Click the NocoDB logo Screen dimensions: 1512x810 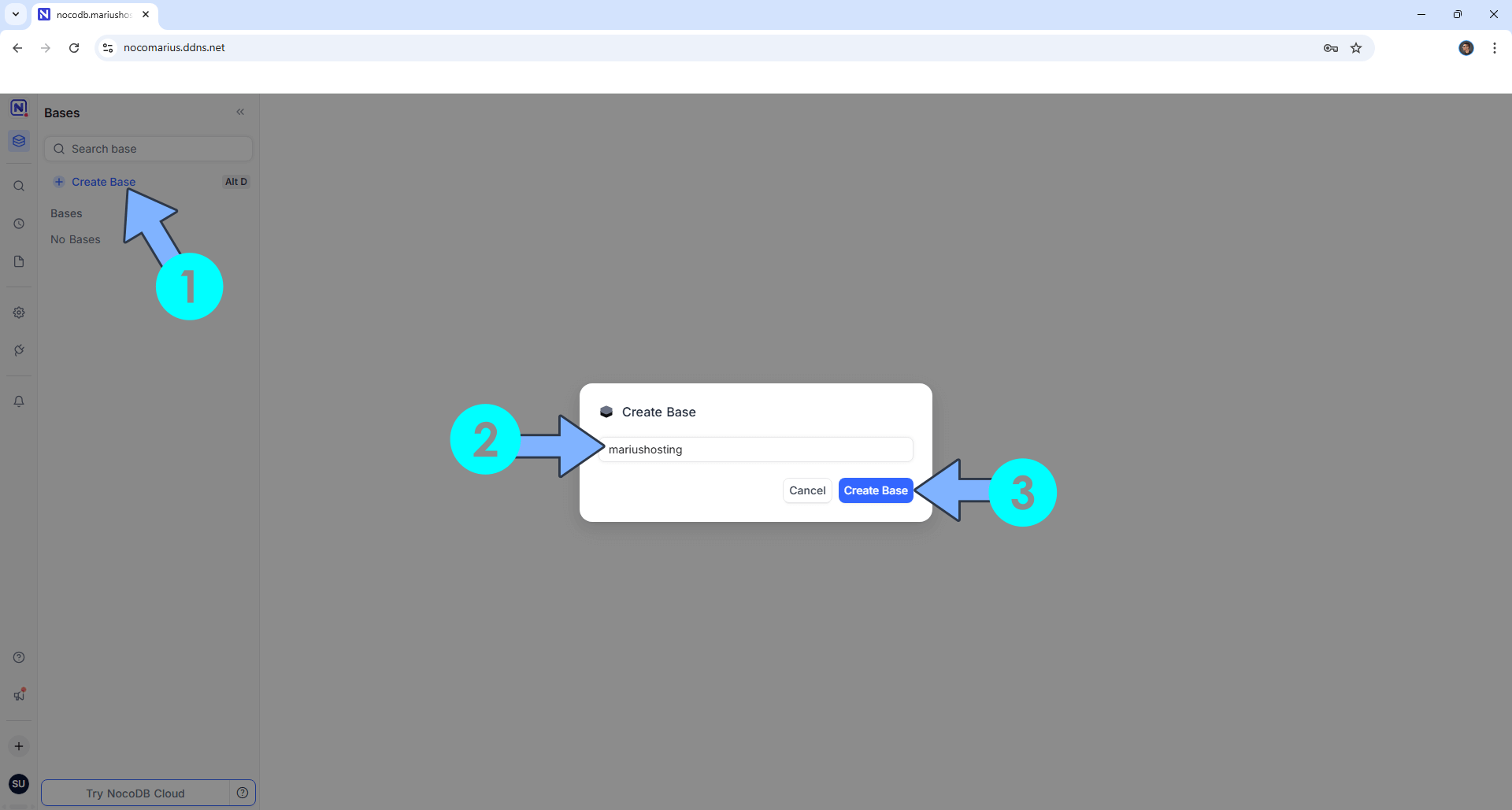pos(18,106)
